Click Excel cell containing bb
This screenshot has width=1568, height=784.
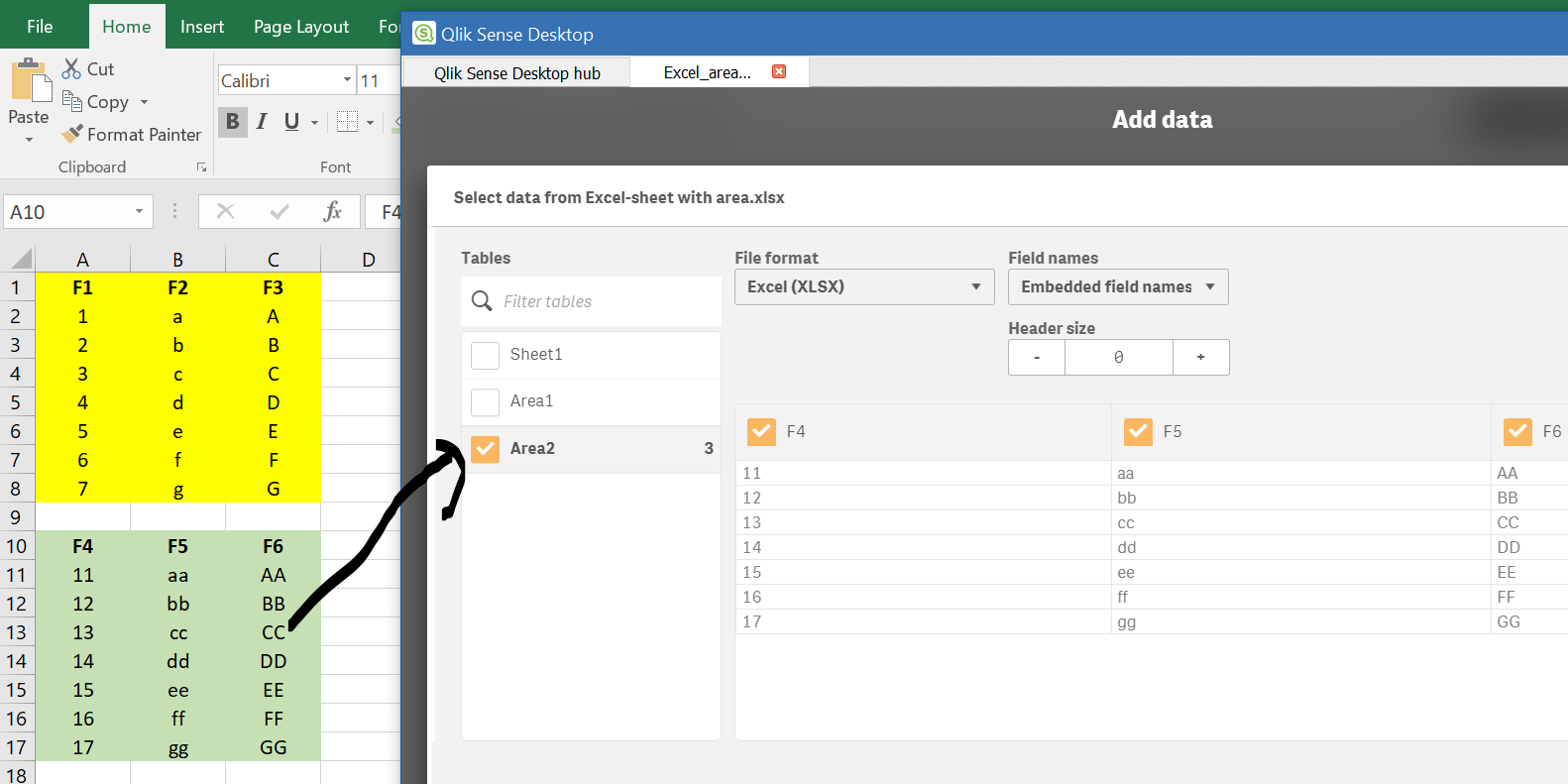tap(178, 604)
